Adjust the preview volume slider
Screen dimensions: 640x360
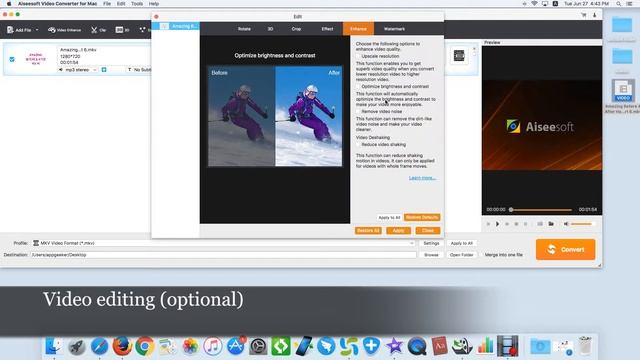(582, 224)
